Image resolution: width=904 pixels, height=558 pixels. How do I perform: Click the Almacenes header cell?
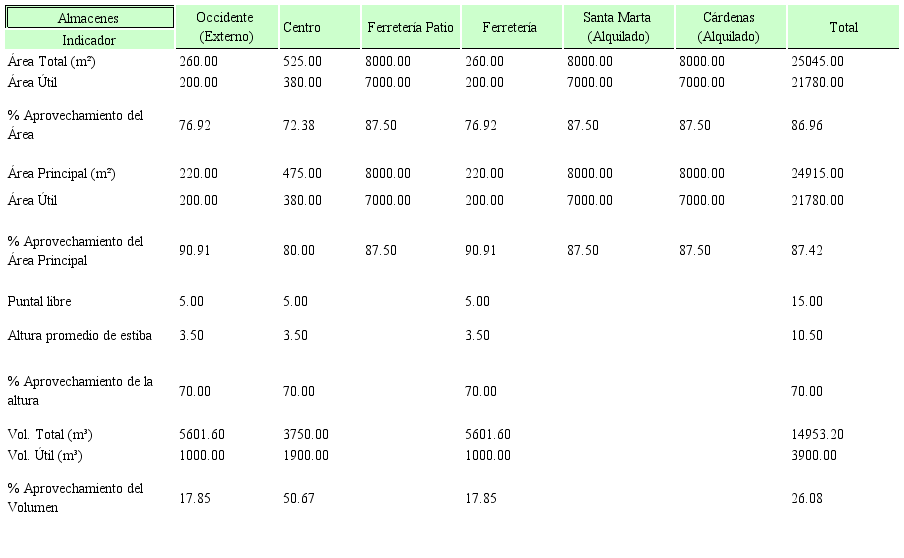(x=88, y=18)
